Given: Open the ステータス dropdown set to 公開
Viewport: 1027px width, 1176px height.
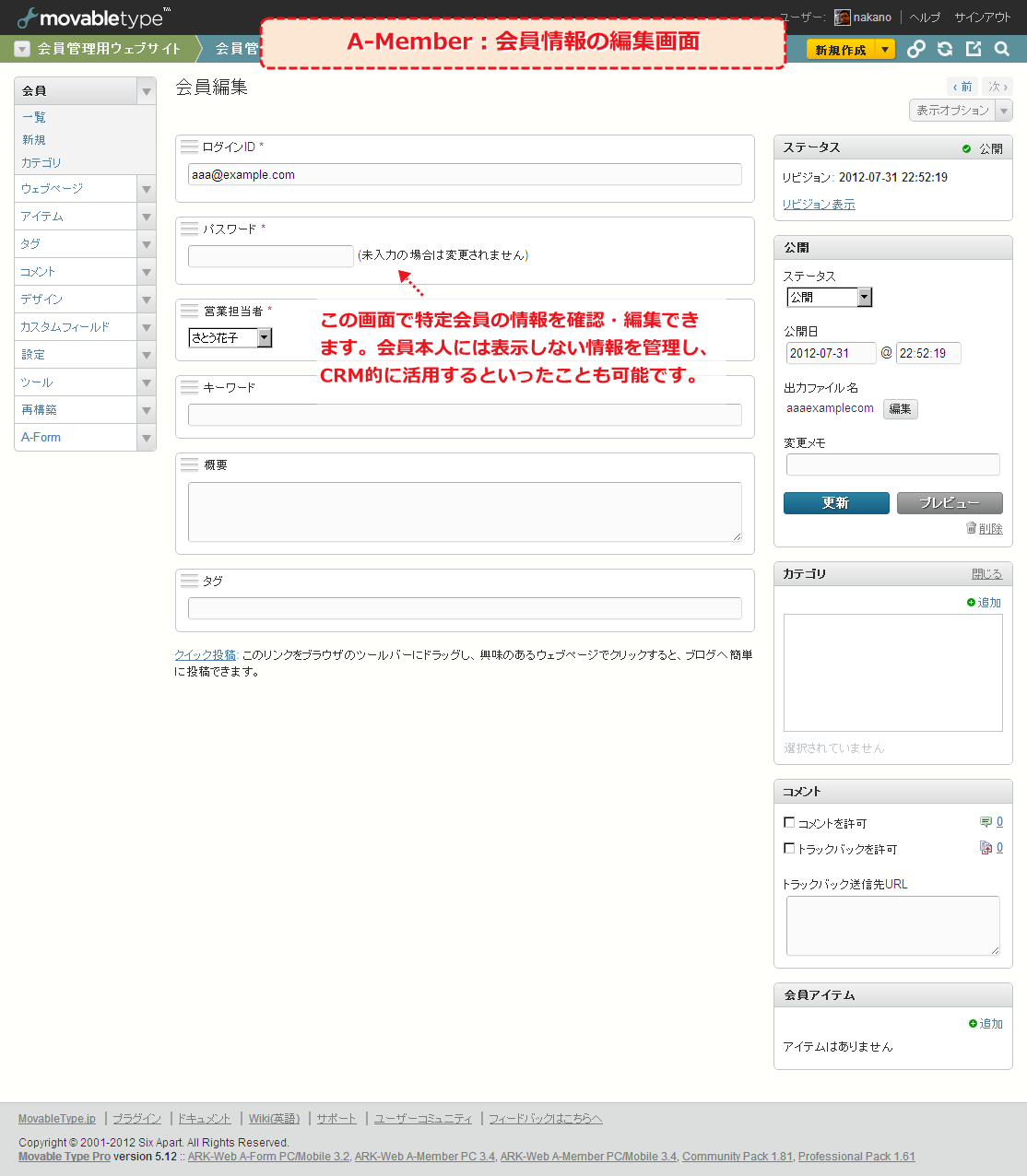Looking at the screenshot, I should [x=829, y=298].
